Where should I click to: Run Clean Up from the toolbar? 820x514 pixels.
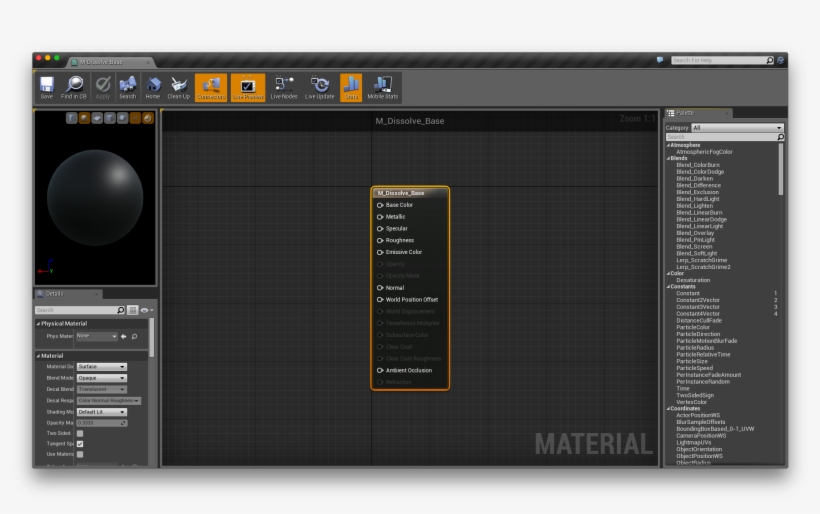(x=178, y=87)
